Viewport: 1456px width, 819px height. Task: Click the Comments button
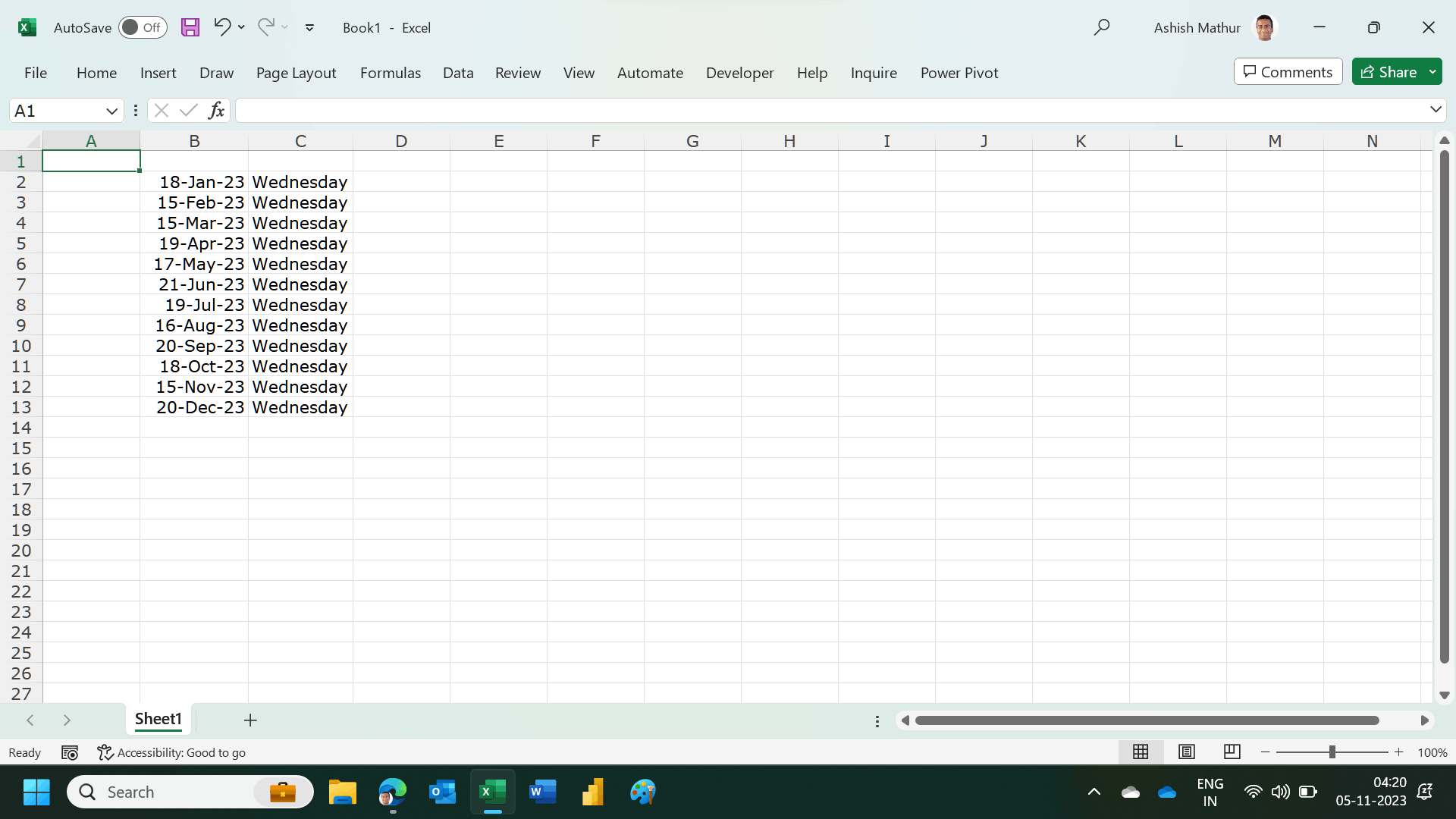tap(1288, 72)
